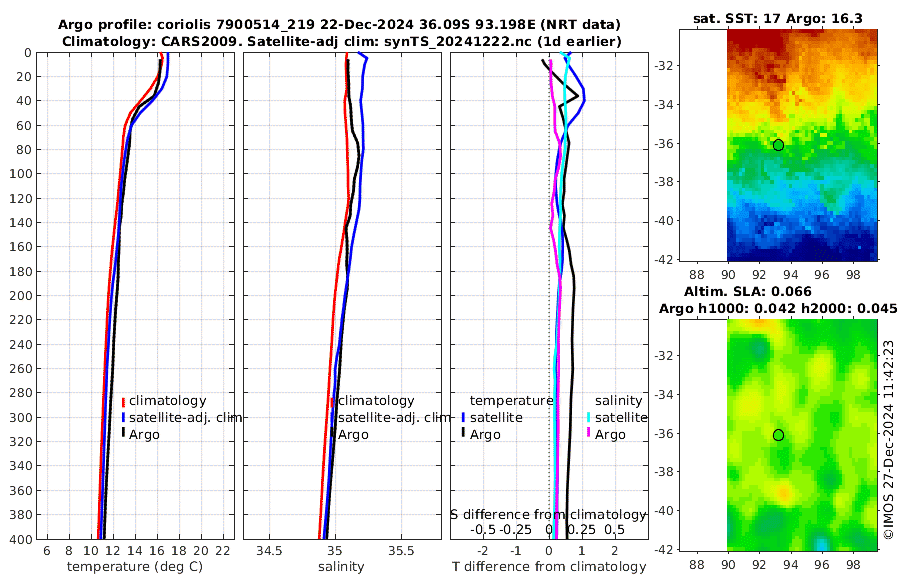Click the vertical '©IMOS 27-Dec-2024 11:42:23' timestamp
Viewport: 900px width, 580px height.
tap(889, 439)
